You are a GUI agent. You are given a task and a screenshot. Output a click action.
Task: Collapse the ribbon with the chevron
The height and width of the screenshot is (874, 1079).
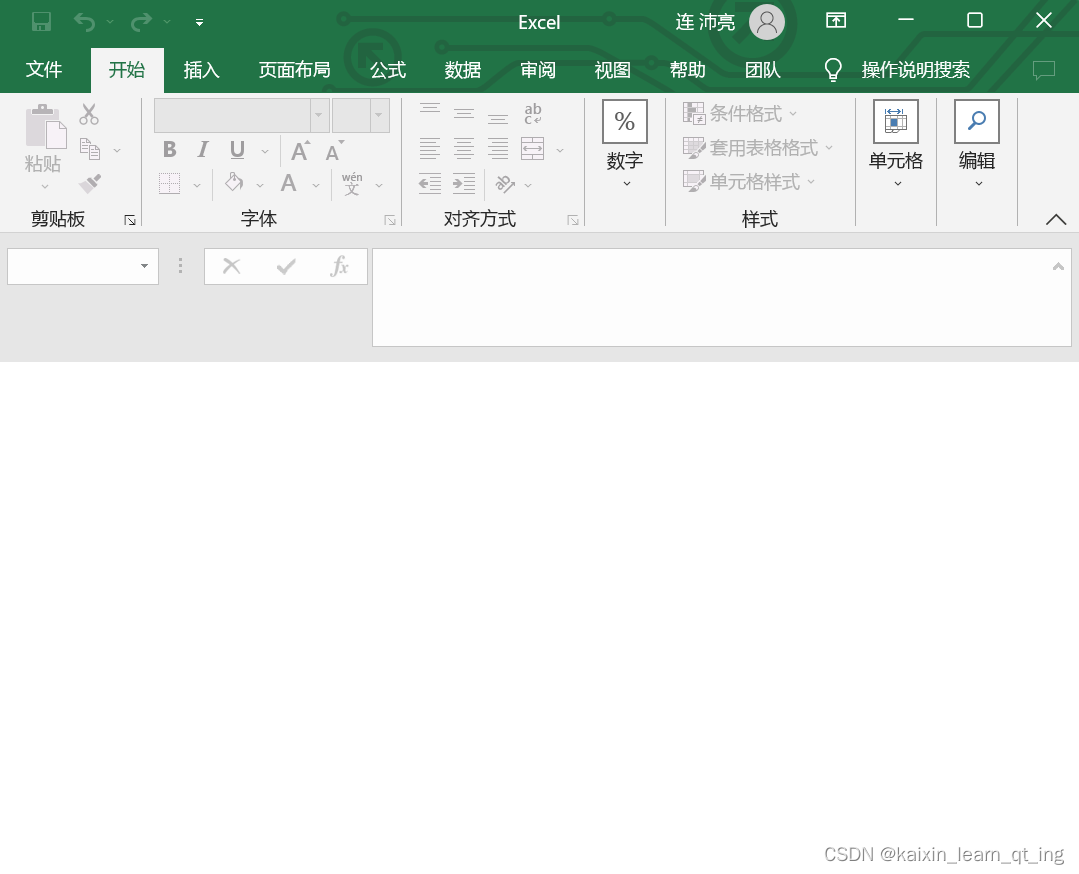click(1055, 219)
